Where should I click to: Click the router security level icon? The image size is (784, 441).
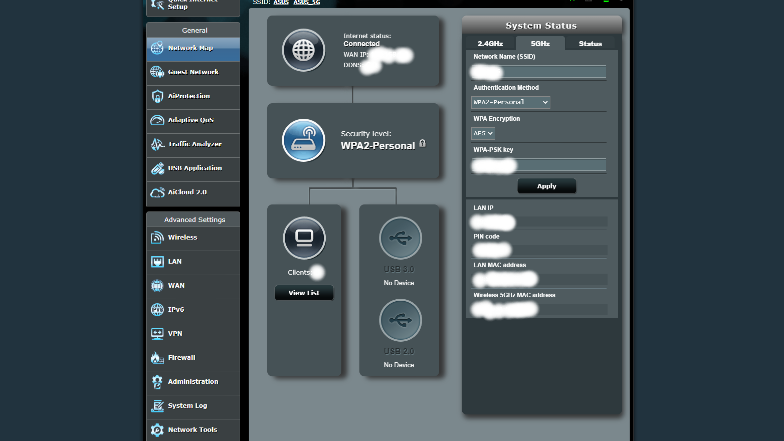click(x=304, y=140)
